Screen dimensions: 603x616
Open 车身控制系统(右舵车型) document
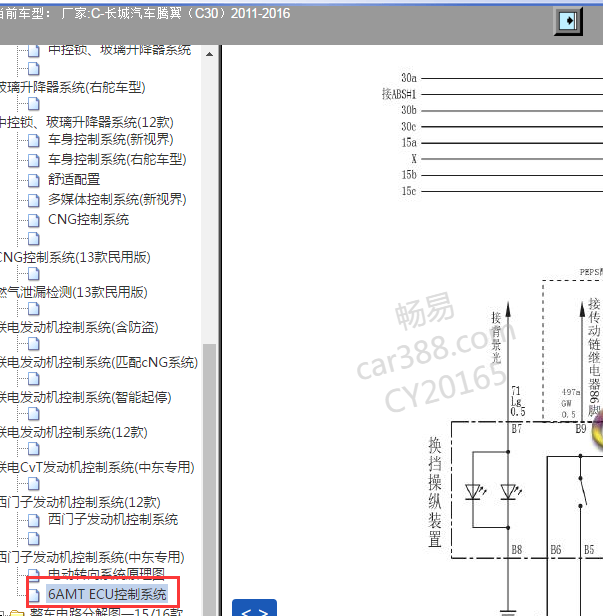(117, 160)
